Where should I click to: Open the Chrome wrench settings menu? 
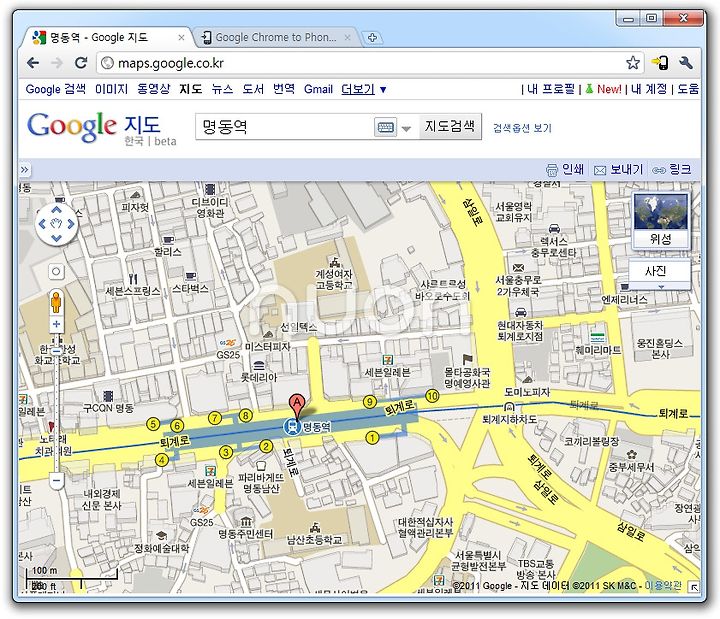coord(686,62)
